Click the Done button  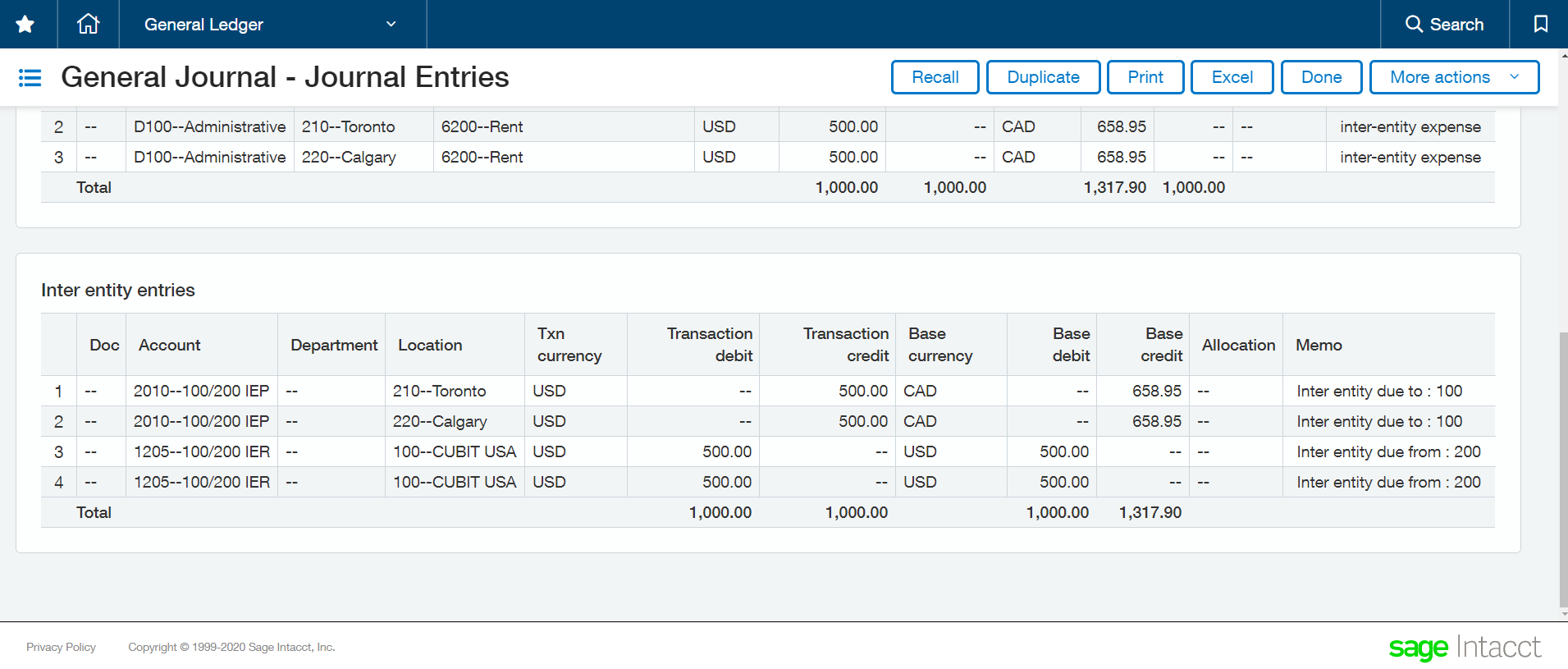tap(1321, 77)
